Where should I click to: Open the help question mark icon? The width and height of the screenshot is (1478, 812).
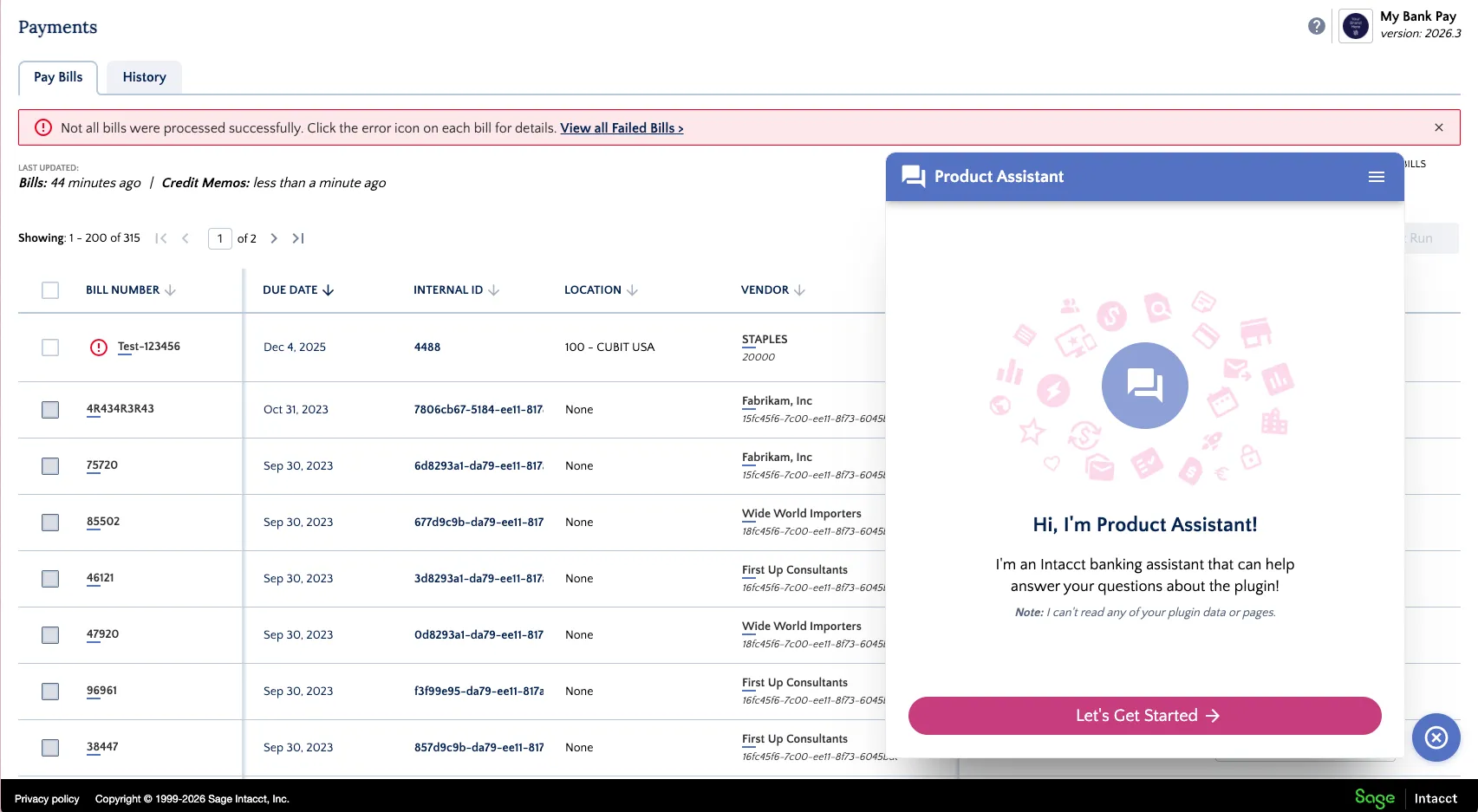[1317, 26]
